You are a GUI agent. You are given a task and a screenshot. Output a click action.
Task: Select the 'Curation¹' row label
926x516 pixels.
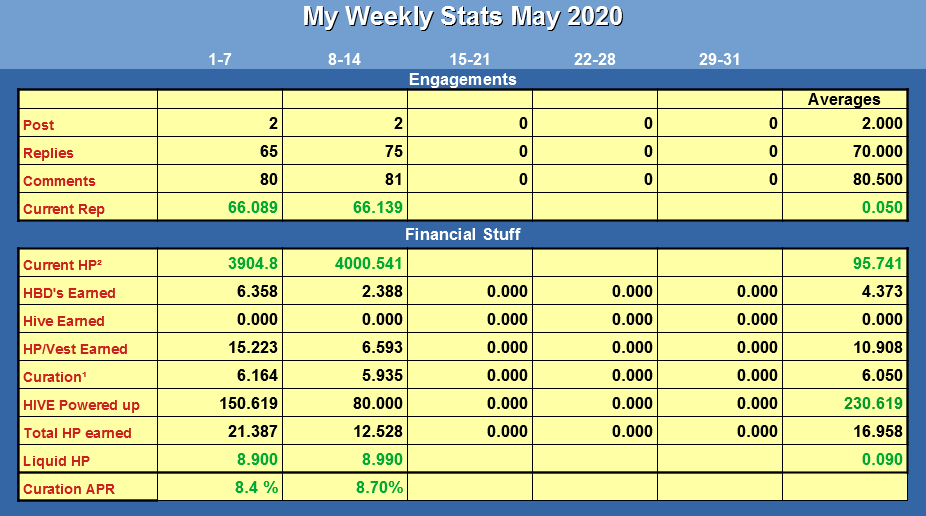click(x=55, y=377)
